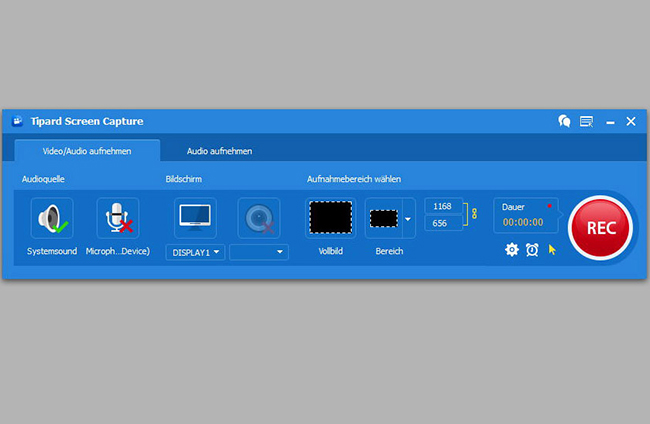This screenshot has width=650, height=424.
Task: Click the alarm clock schedule icon
Action: [532, 249]
